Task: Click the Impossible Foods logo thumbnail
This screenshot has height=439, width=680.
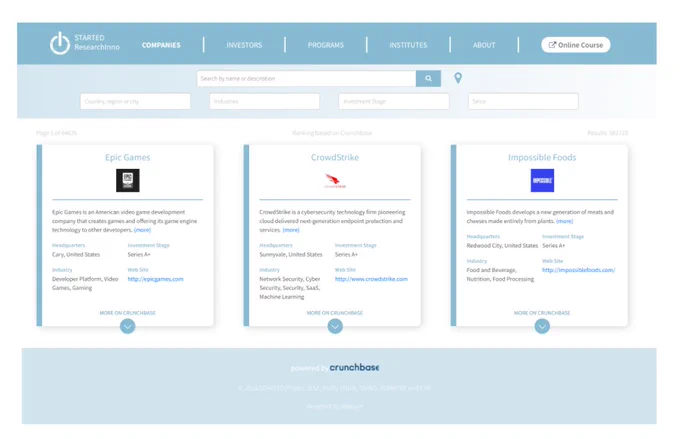Action: click(x=542, y=180)
